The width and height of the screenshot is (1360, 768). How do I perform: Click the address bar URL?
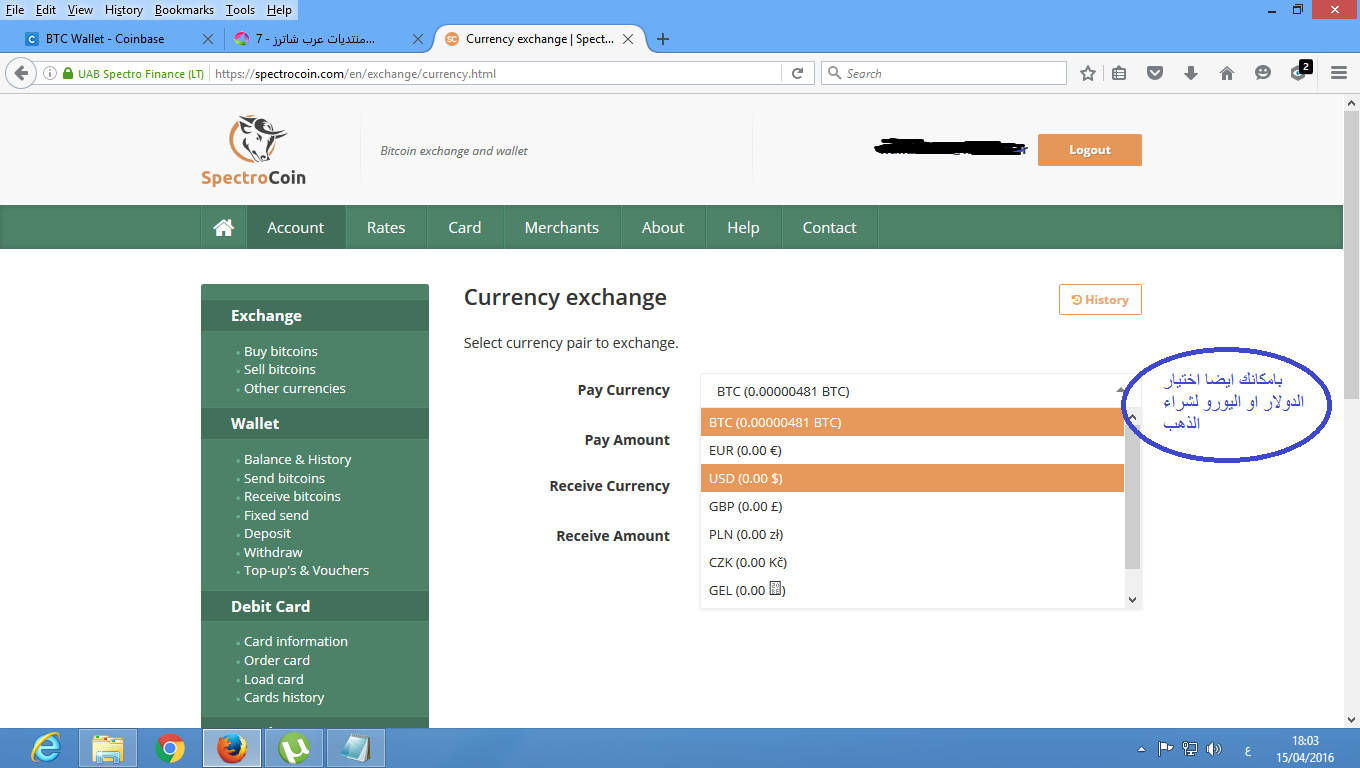pyautogui.click(x=356, y=73)
